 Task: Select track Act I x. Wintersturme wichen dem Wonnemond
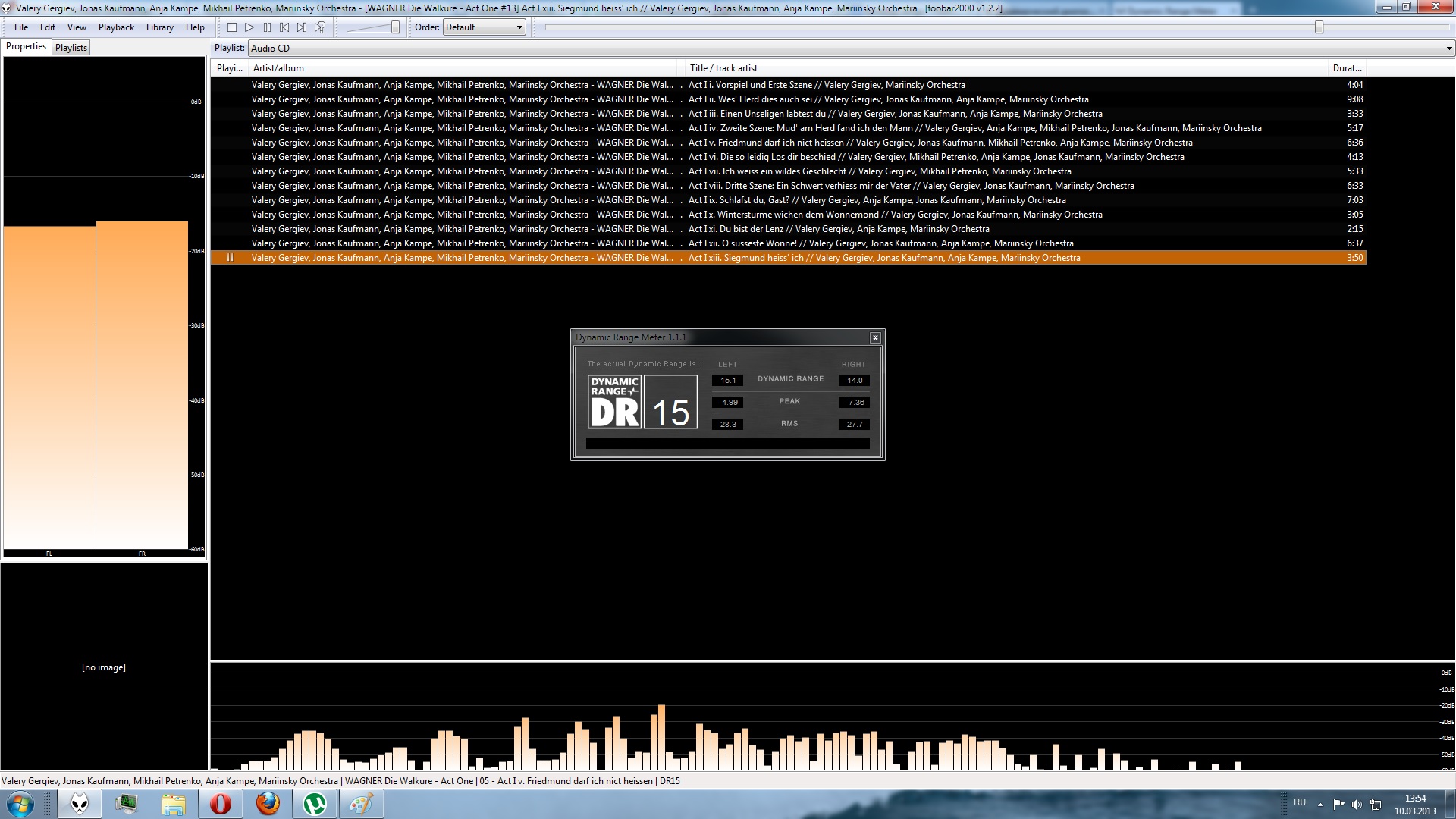pos(789,215)
